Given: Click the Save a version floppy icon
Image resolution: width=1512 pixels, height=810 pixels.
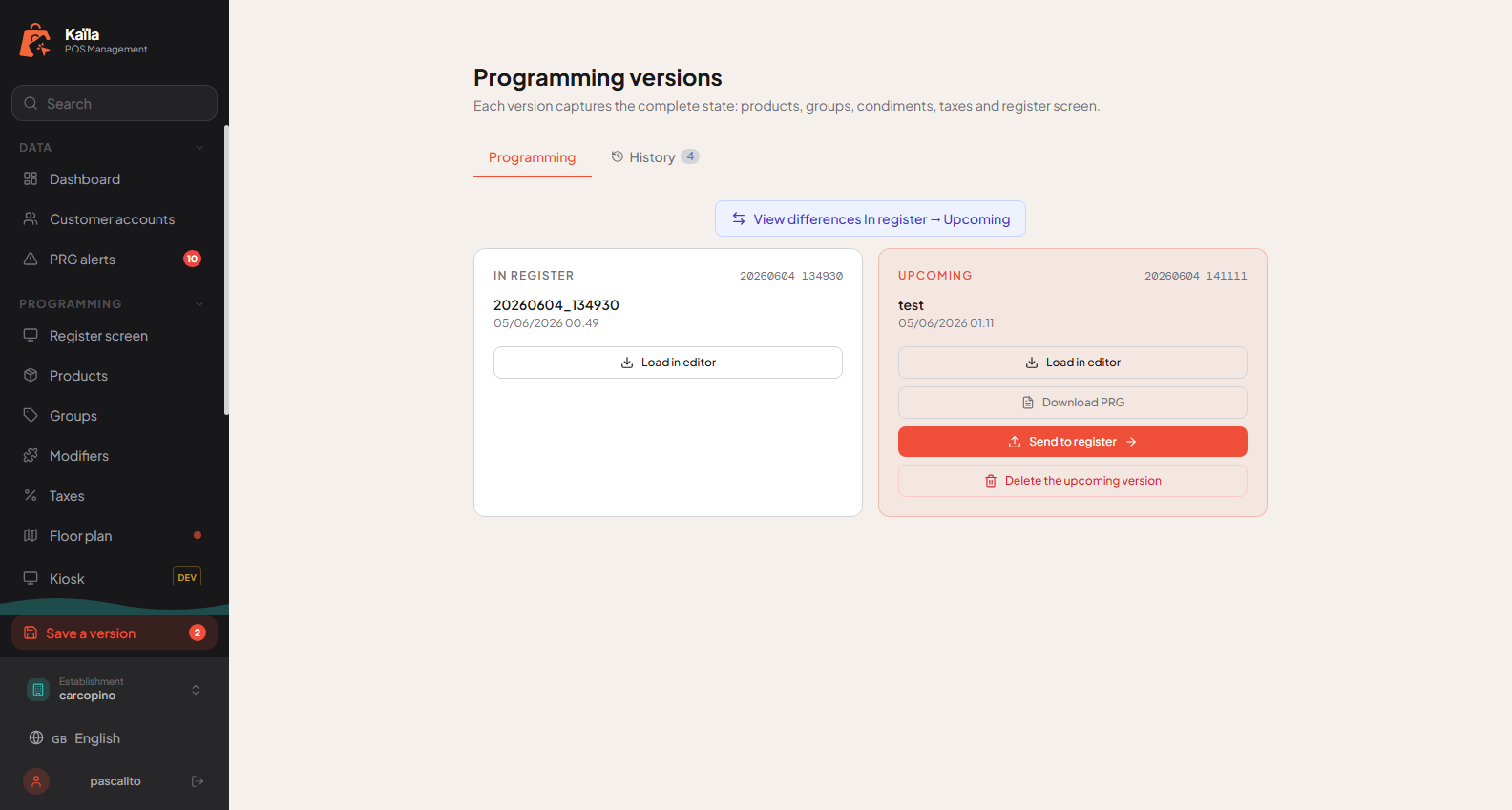Looking at the screenshot, I should [x=31, y=633].
